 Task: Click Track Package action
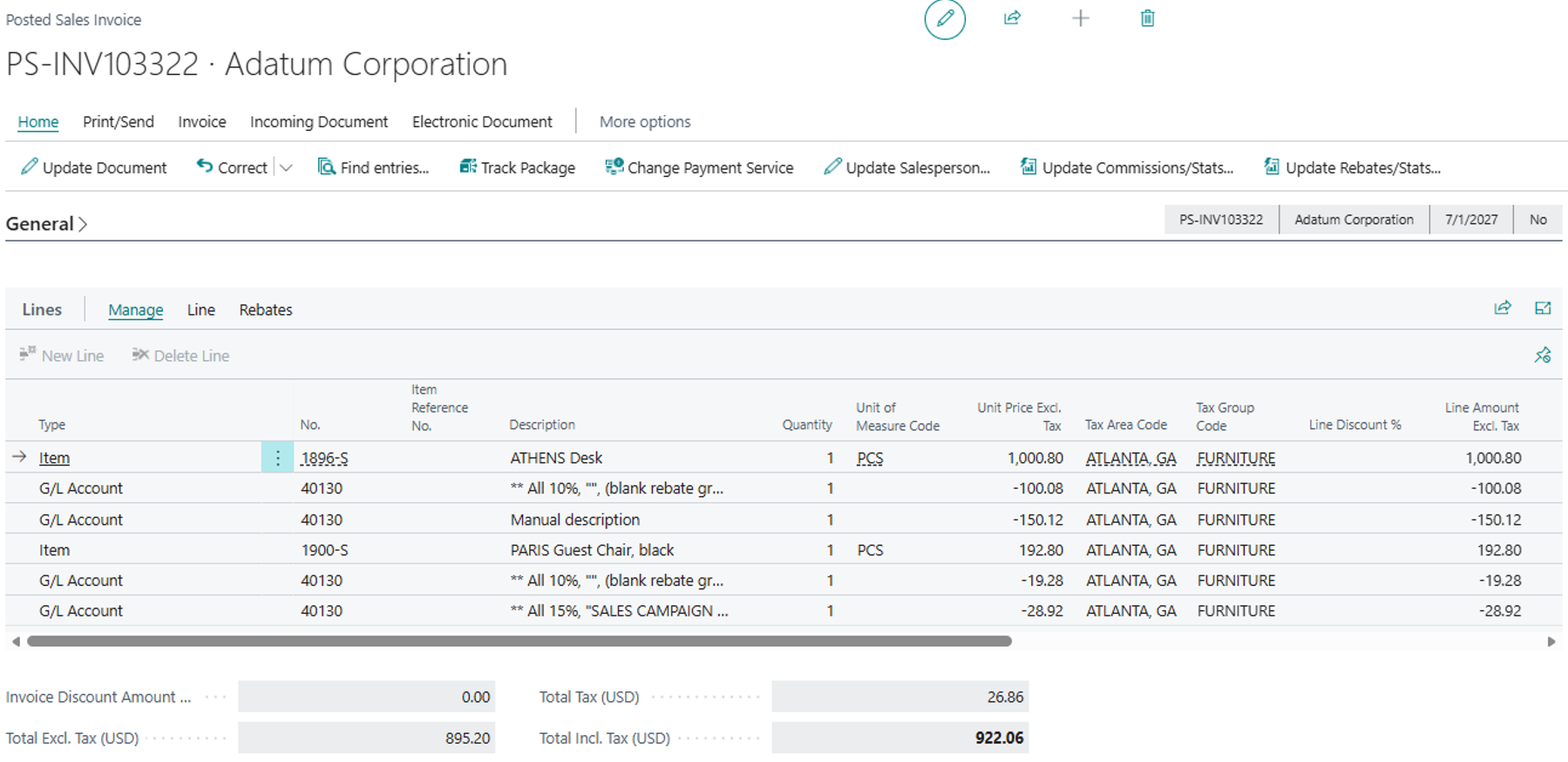tap(518, 167)
